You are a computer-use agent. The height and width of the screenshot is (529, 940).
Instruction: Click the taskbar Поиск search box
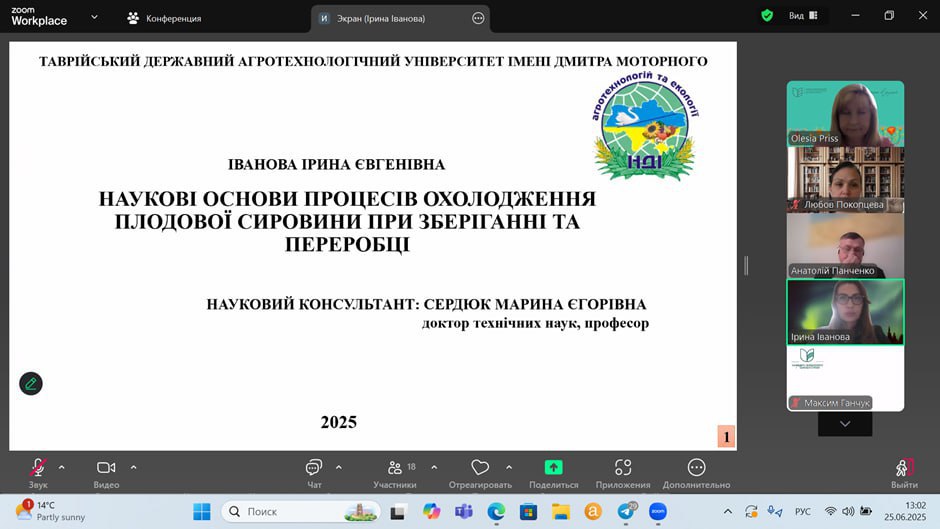(301, 512)
